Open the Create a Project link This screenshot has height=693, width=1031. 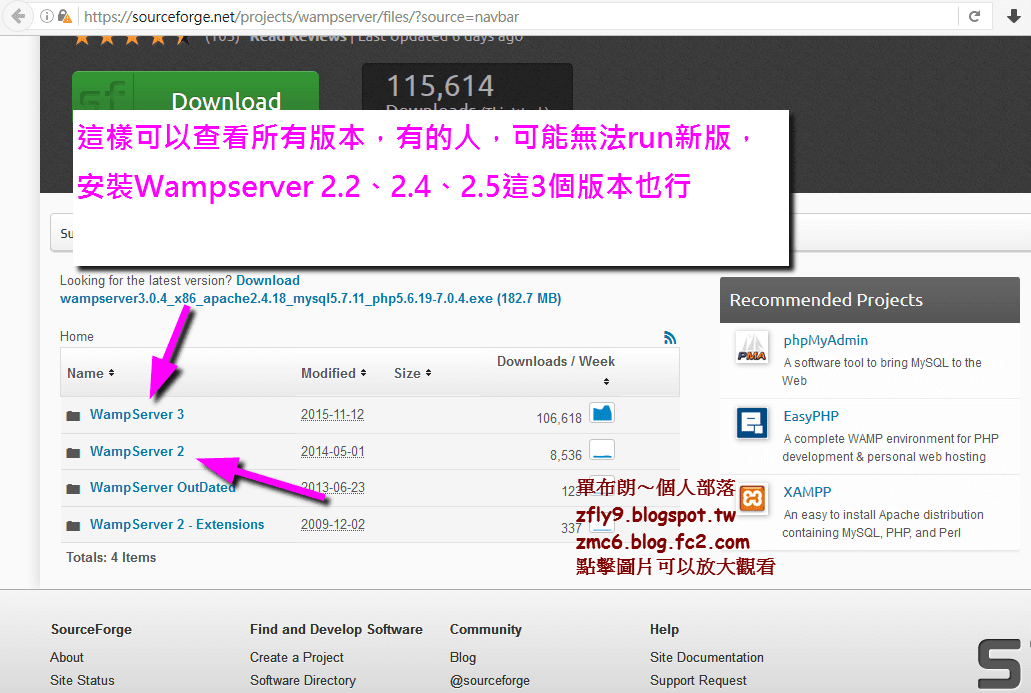(x=297, y=657)
